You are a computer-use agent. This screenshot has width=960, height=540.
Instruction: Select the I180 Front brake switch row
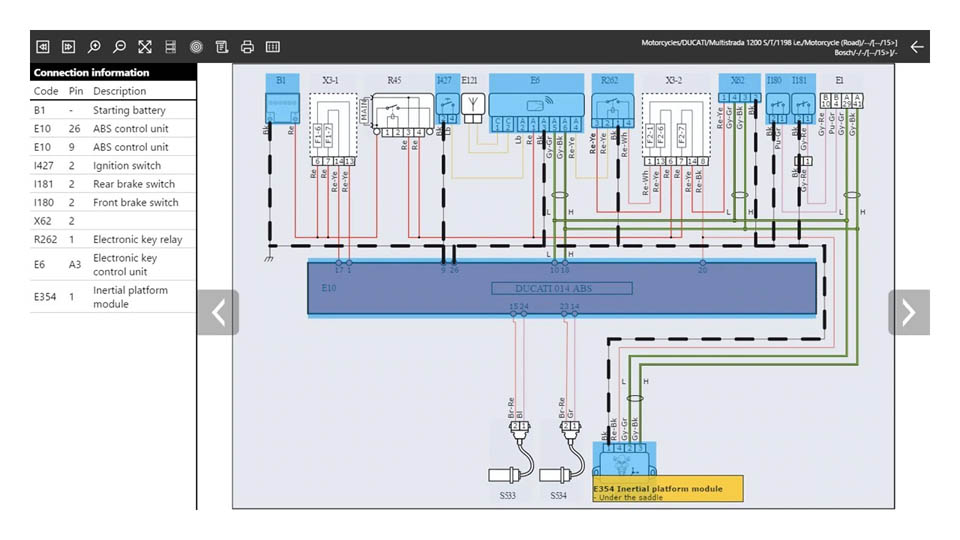pos(113,202)
